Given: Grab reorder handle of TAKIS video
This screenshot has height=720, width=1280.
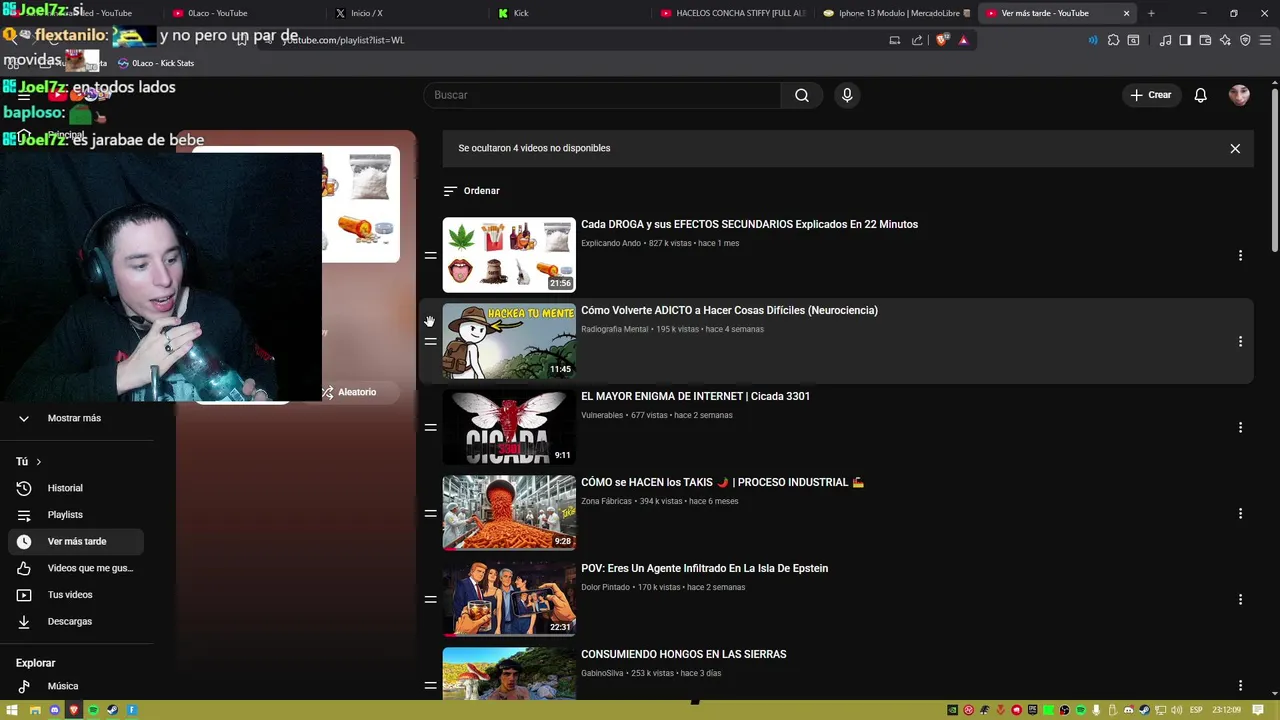Looking at the screenshot, I should pos(430,513).
